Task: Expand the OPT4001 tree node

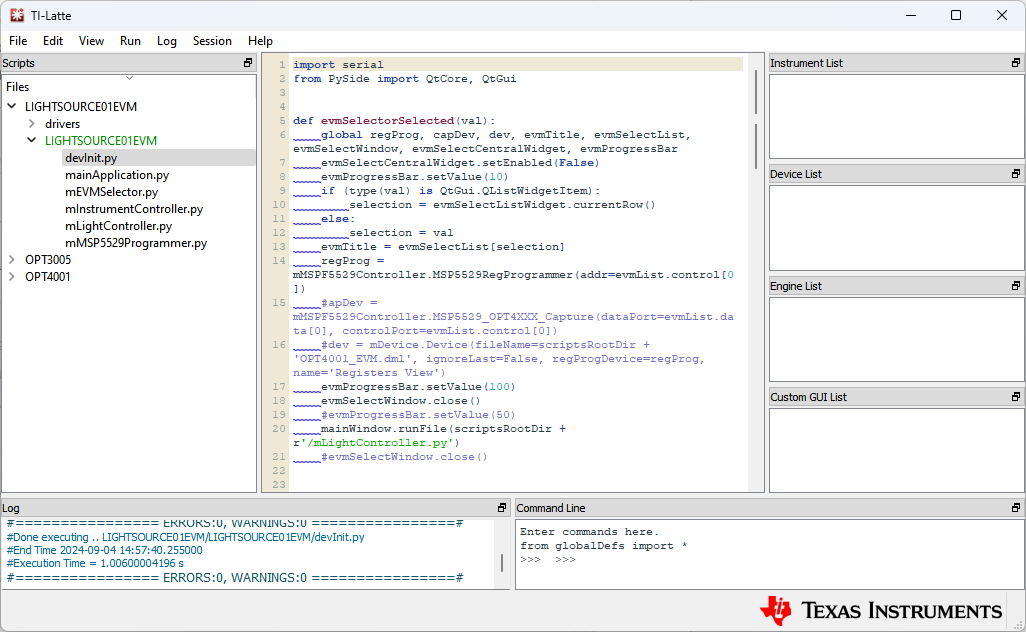Action: 12,277
